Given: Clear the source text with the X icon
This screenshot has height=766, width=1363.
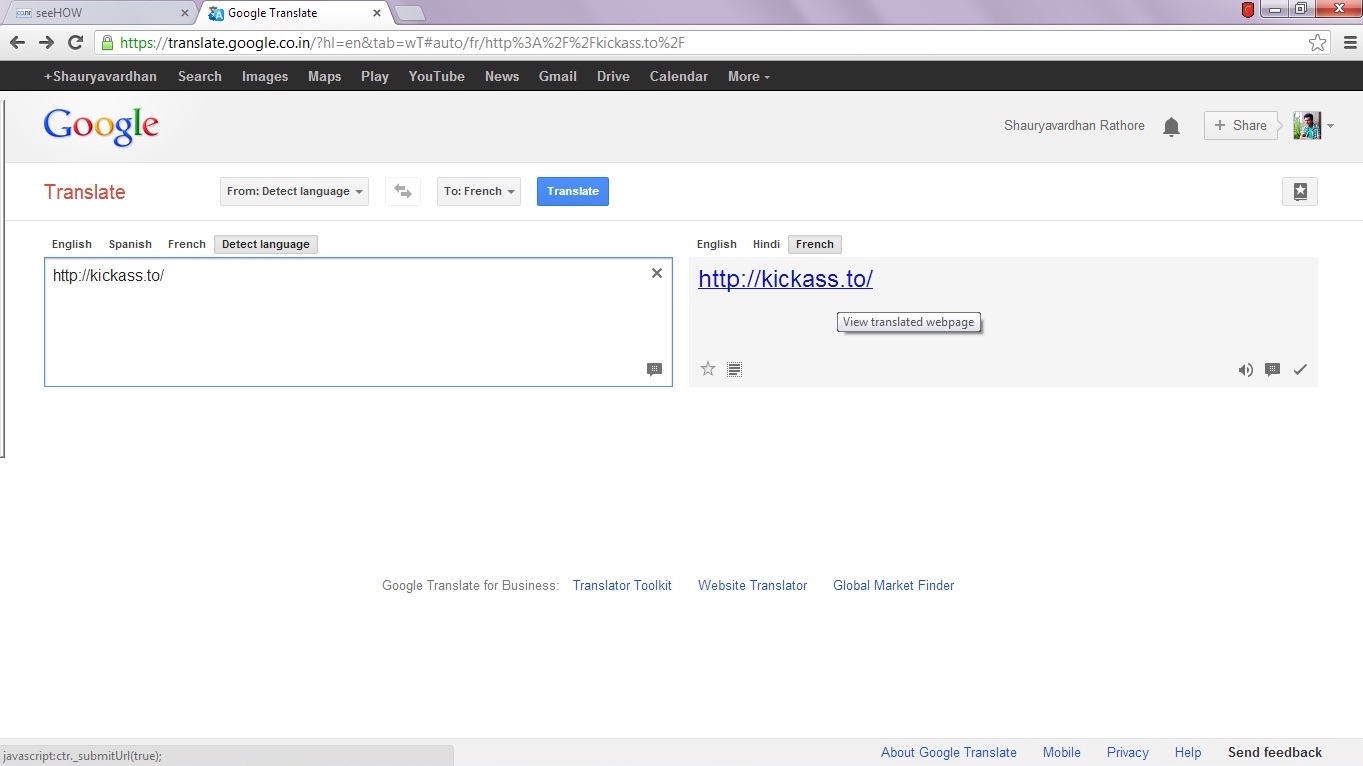Looking at the screenshot, I should tap(657, 273).
